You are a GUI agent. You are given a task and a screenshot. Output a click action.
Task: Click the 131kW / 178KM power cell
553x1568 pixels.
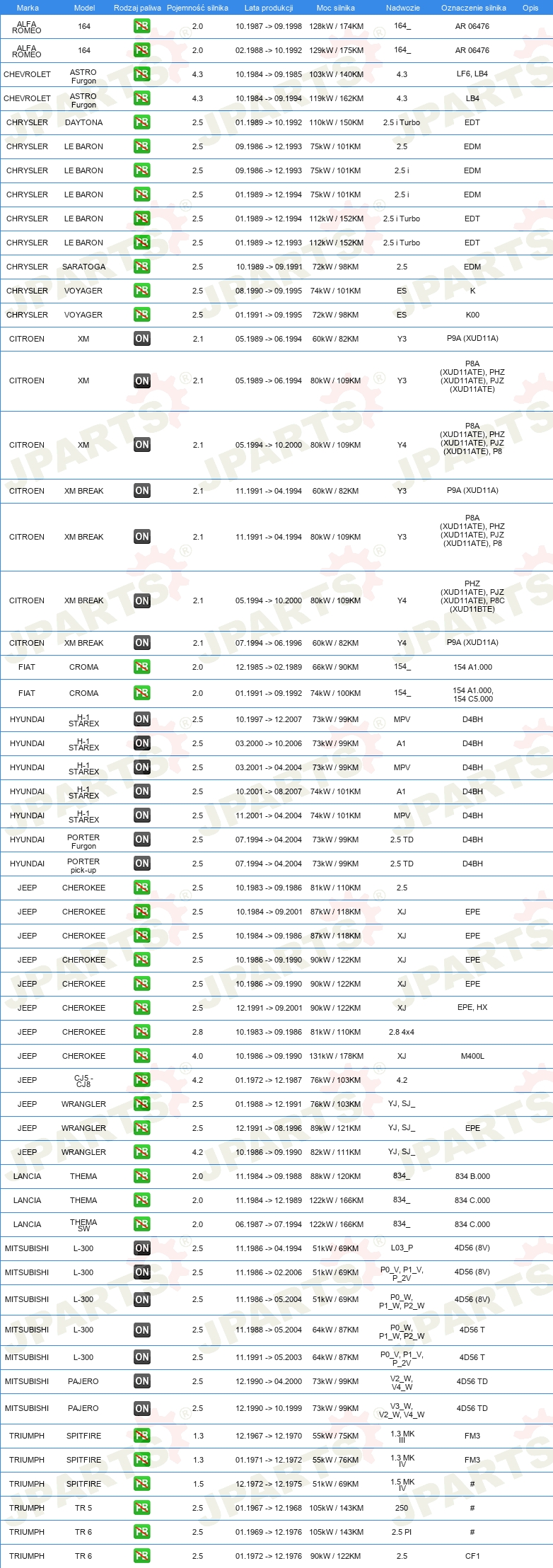point(336,1056)
